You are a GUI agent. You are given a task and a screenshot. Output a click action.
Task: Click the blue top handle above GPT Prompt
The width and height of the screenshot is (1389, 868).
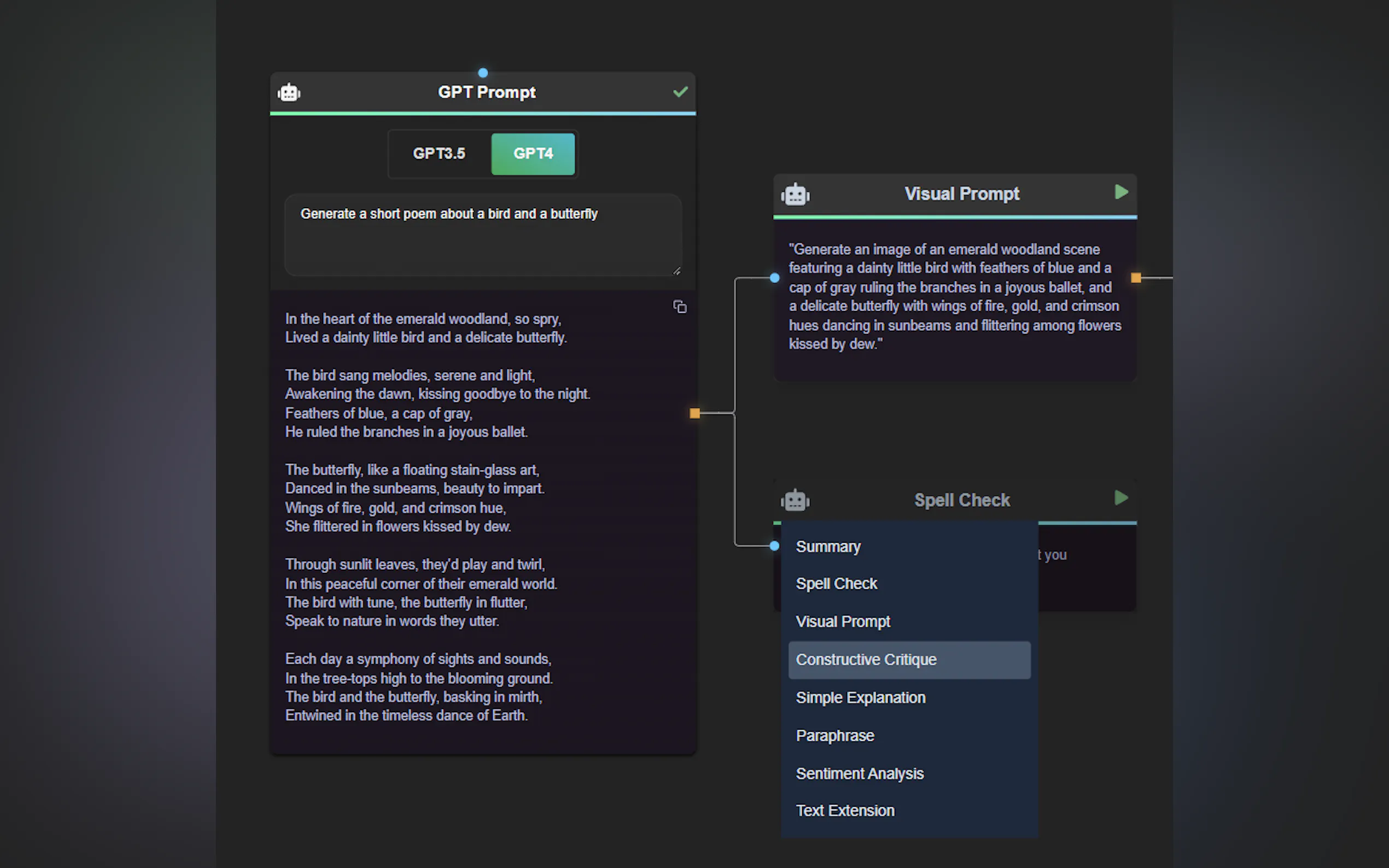click(x=483, y=73)
